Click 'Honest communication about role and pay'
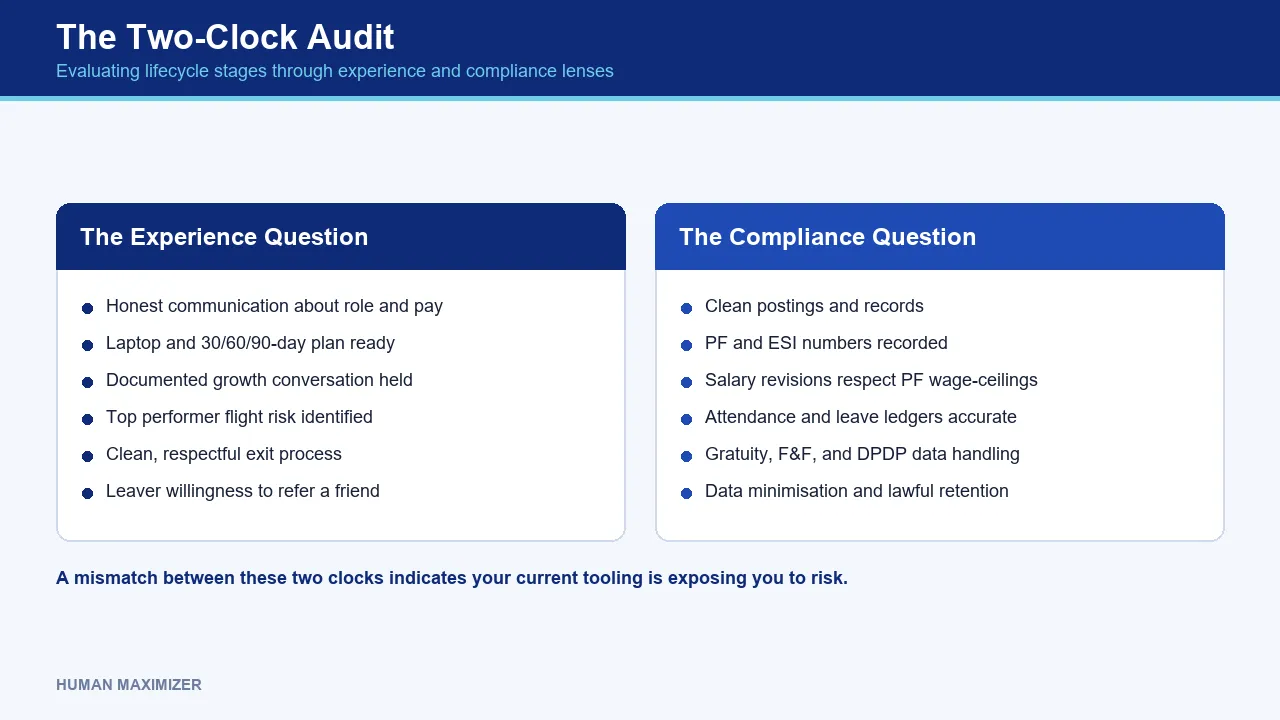 (x=274, y=306)
